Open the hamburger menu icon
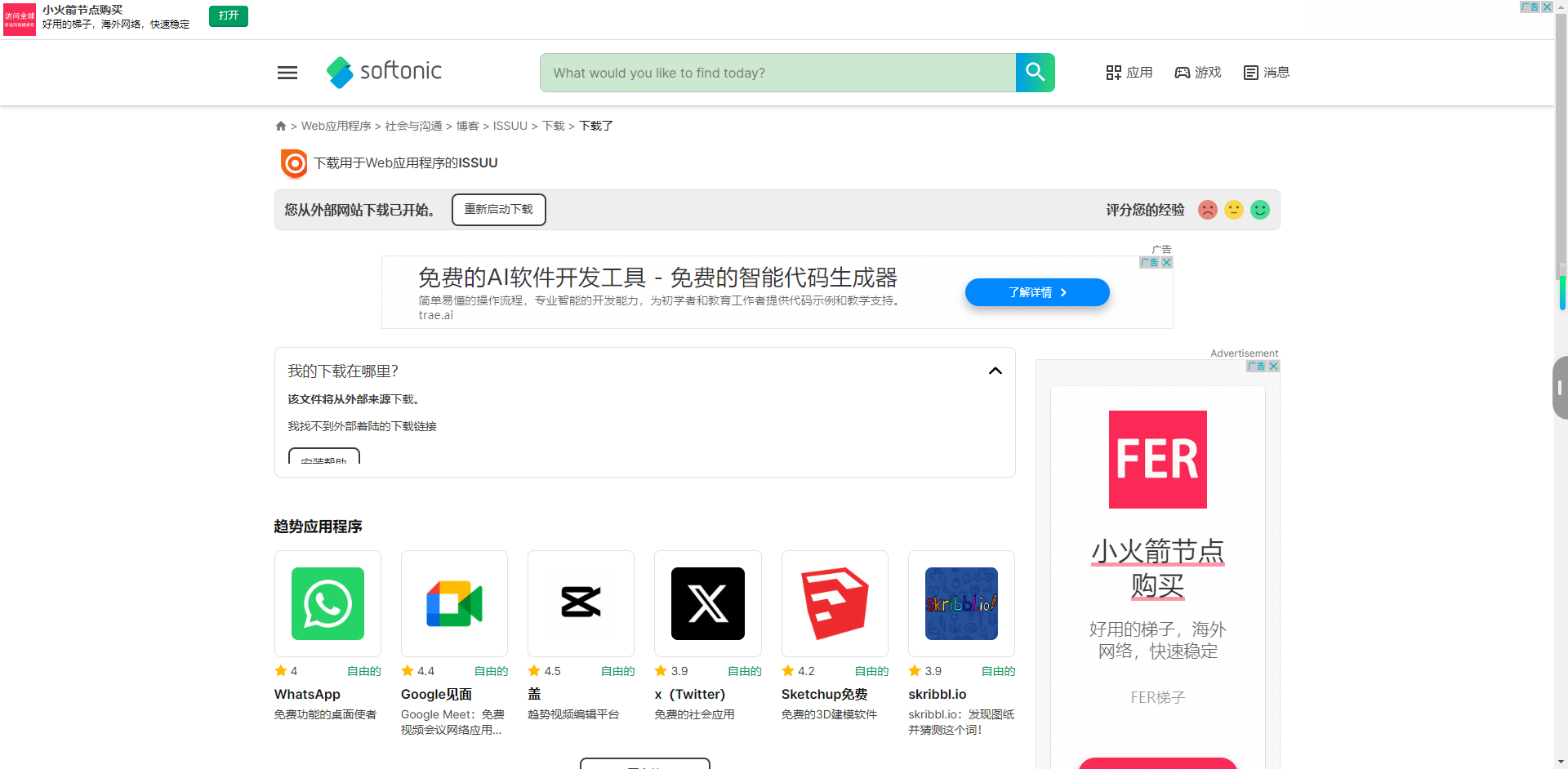Screen dimensions: 1568x769 tap(287, 73)
